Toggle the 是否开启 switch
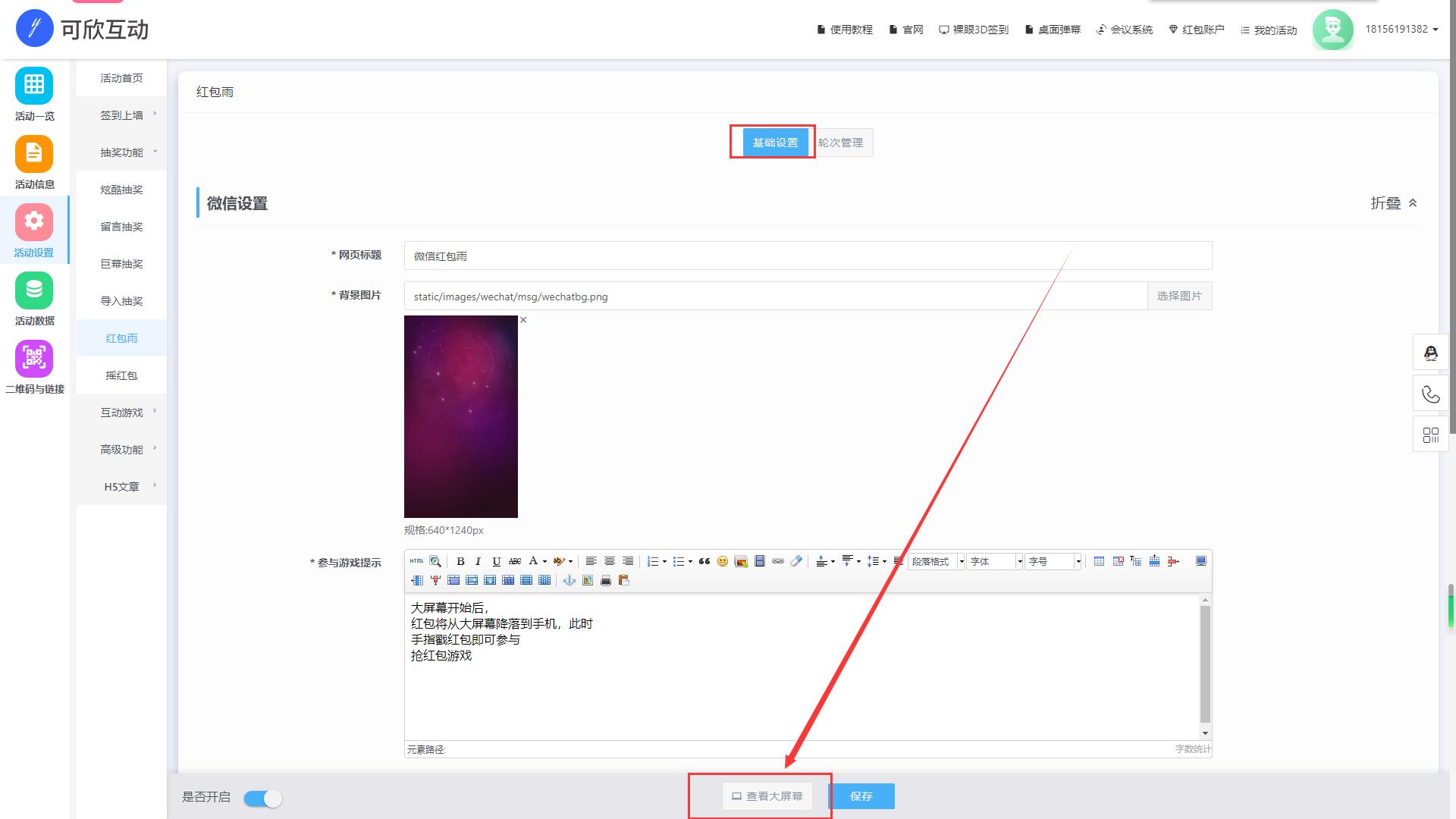Viewport: 1456px width, 819px height. click(x=263, y=798)
